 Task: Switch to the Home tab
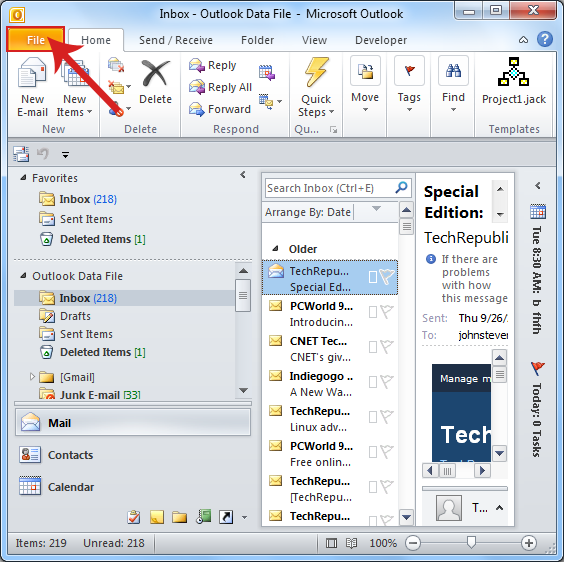click(96, 40)
